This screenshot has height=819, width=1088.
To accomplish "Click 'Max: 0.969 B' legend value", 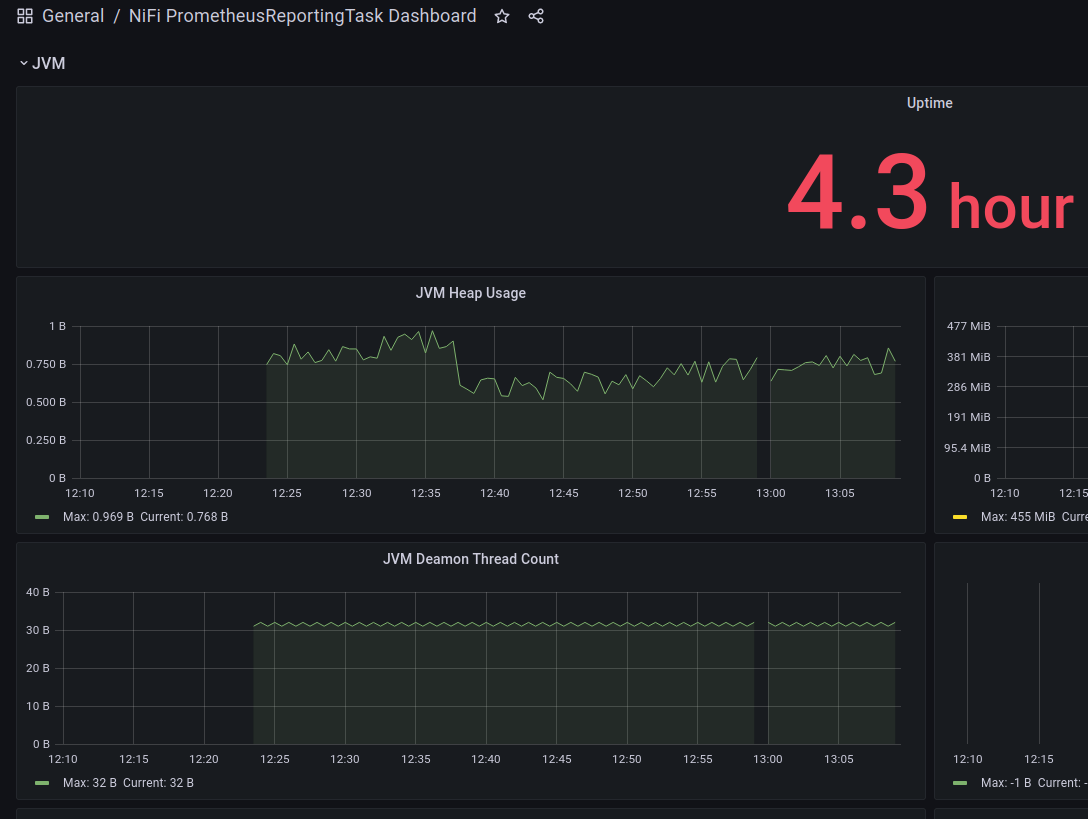I will [99, 517].
